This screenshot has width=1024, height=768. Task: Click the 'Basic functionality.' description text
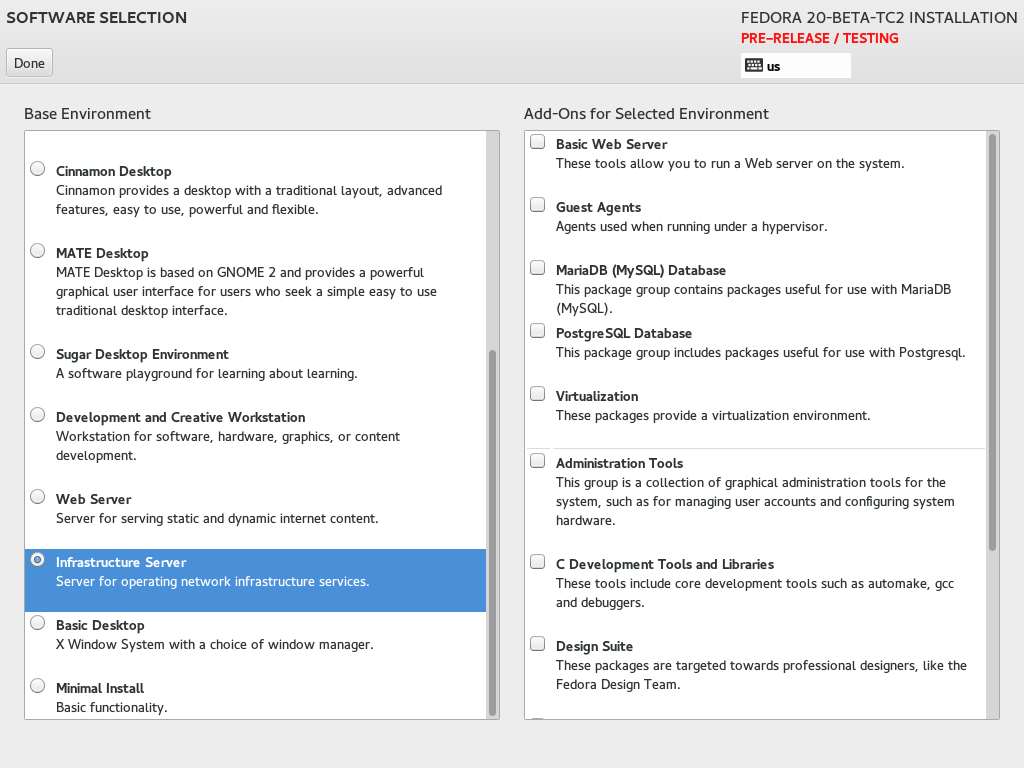point(112,707)
